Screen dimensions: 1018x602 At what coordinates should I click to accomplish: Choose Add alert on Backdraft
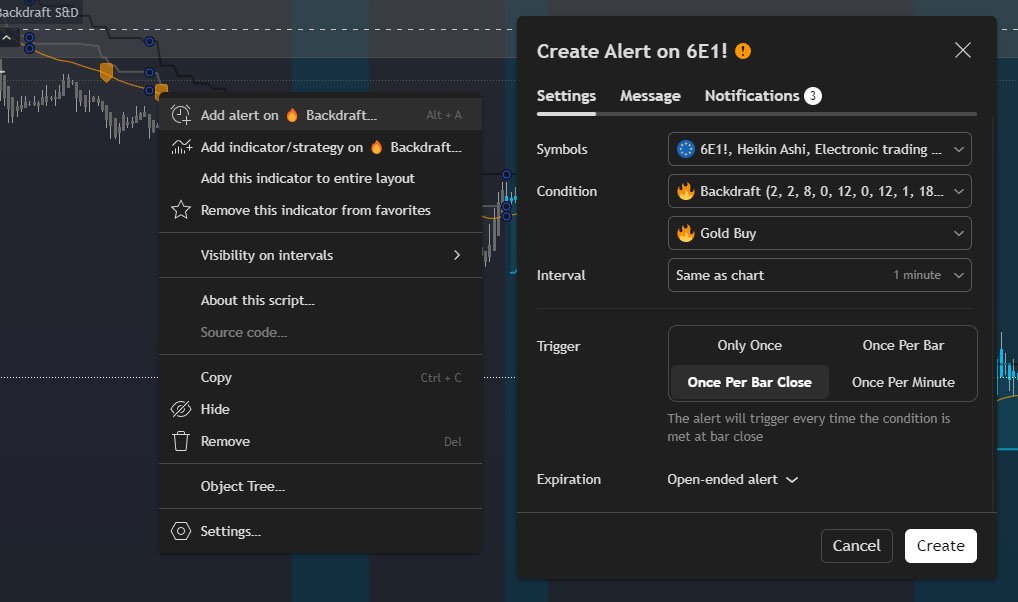coord(320,115)
